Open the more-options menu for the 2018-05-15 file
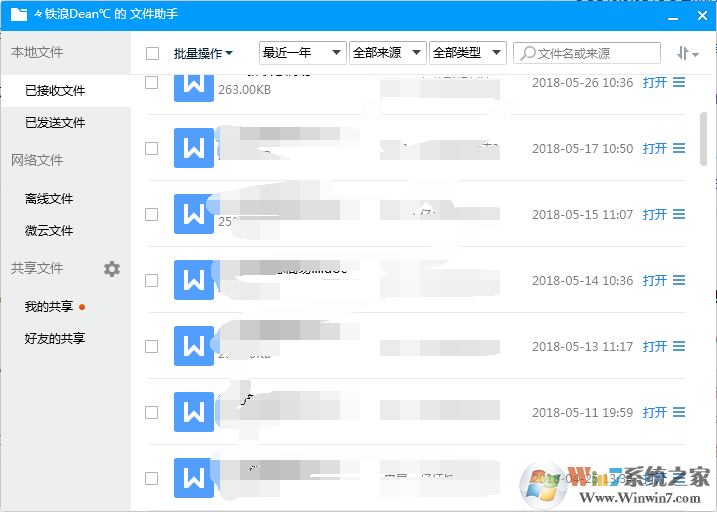The image size is (717, 512). pyautogui.click(x=679, y=214)
